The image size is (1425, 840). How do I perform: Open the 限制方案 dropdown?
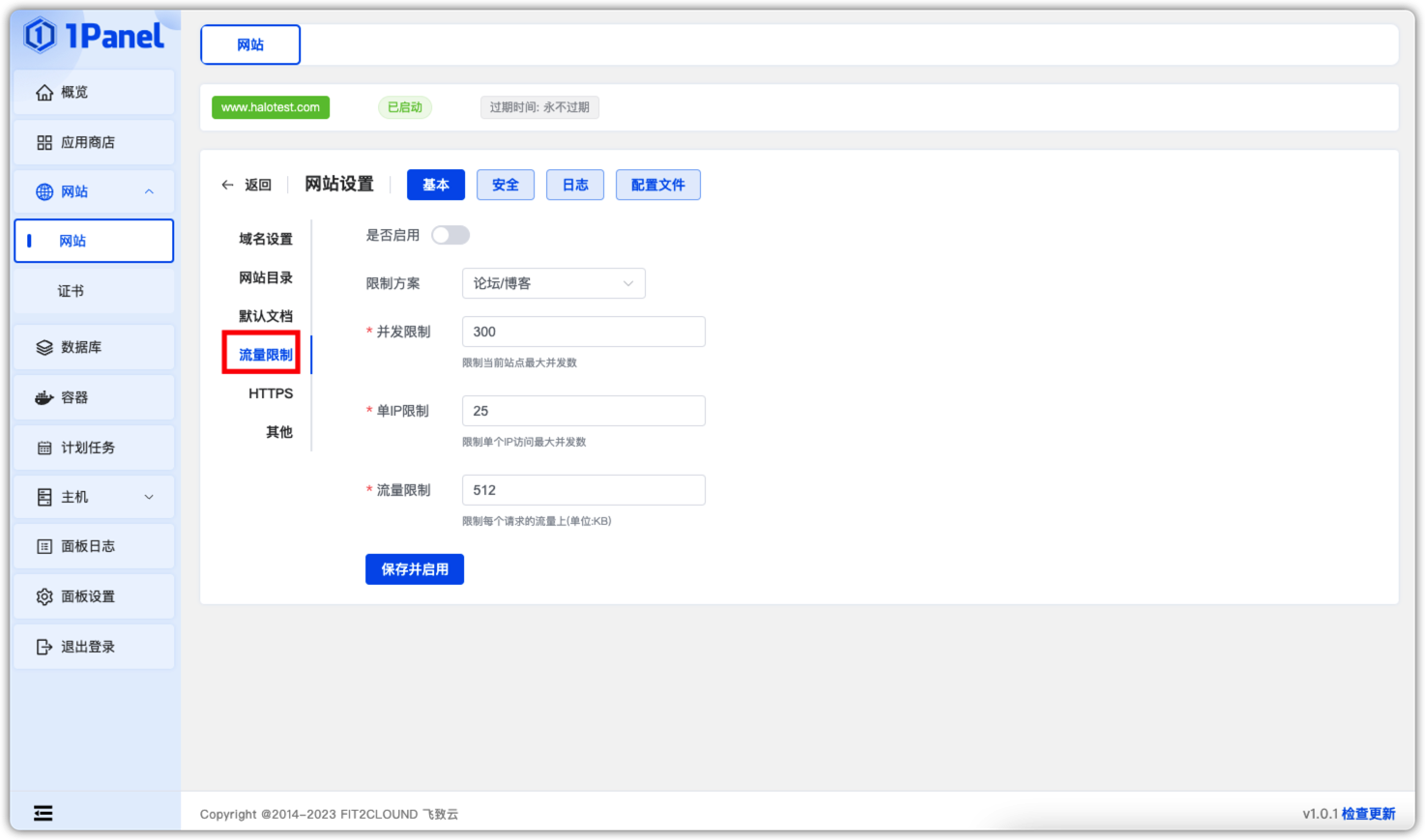click(553, 283)
